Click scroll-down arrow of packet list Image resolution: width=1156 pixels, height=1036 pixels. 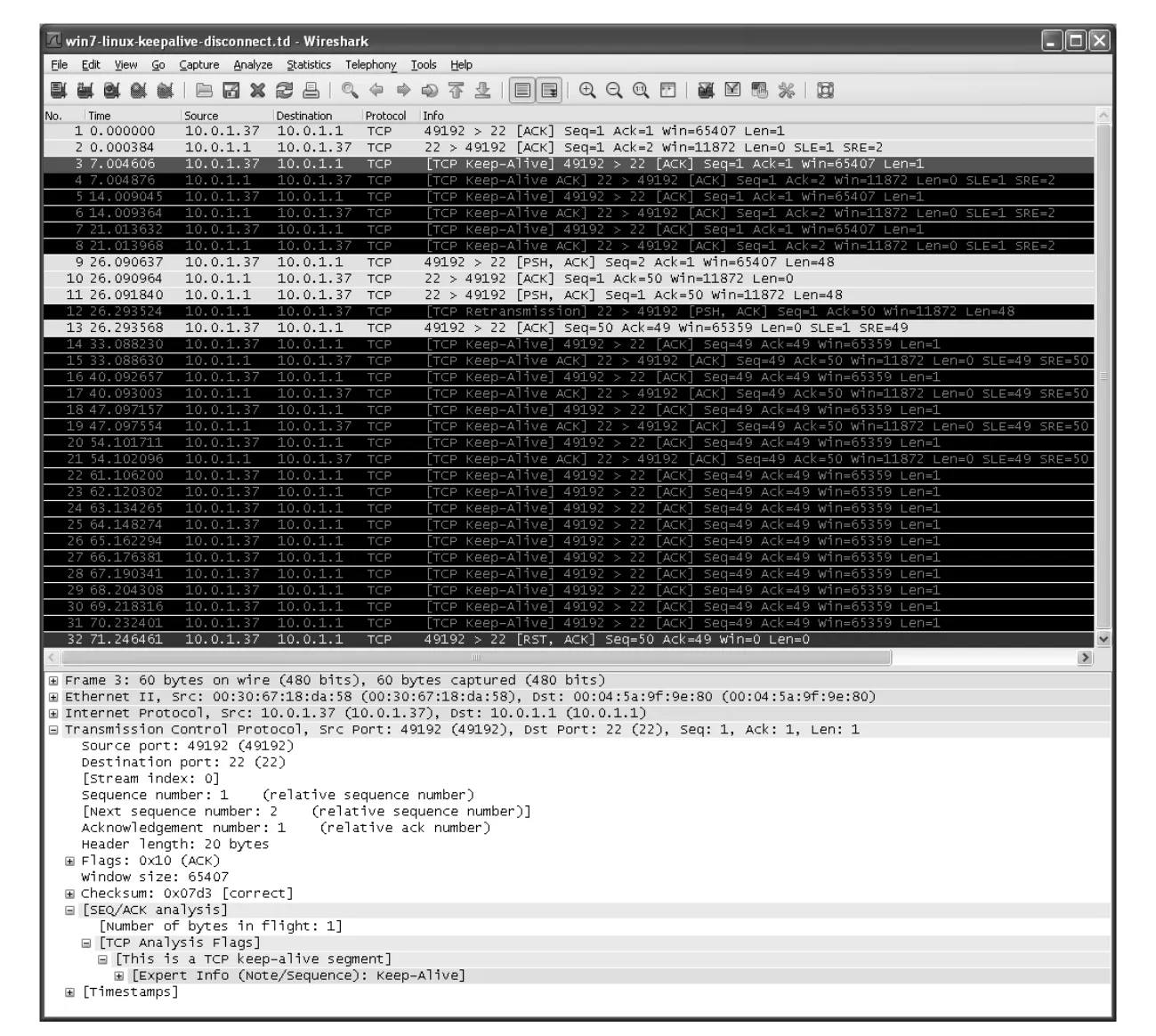click(1103, 639)
